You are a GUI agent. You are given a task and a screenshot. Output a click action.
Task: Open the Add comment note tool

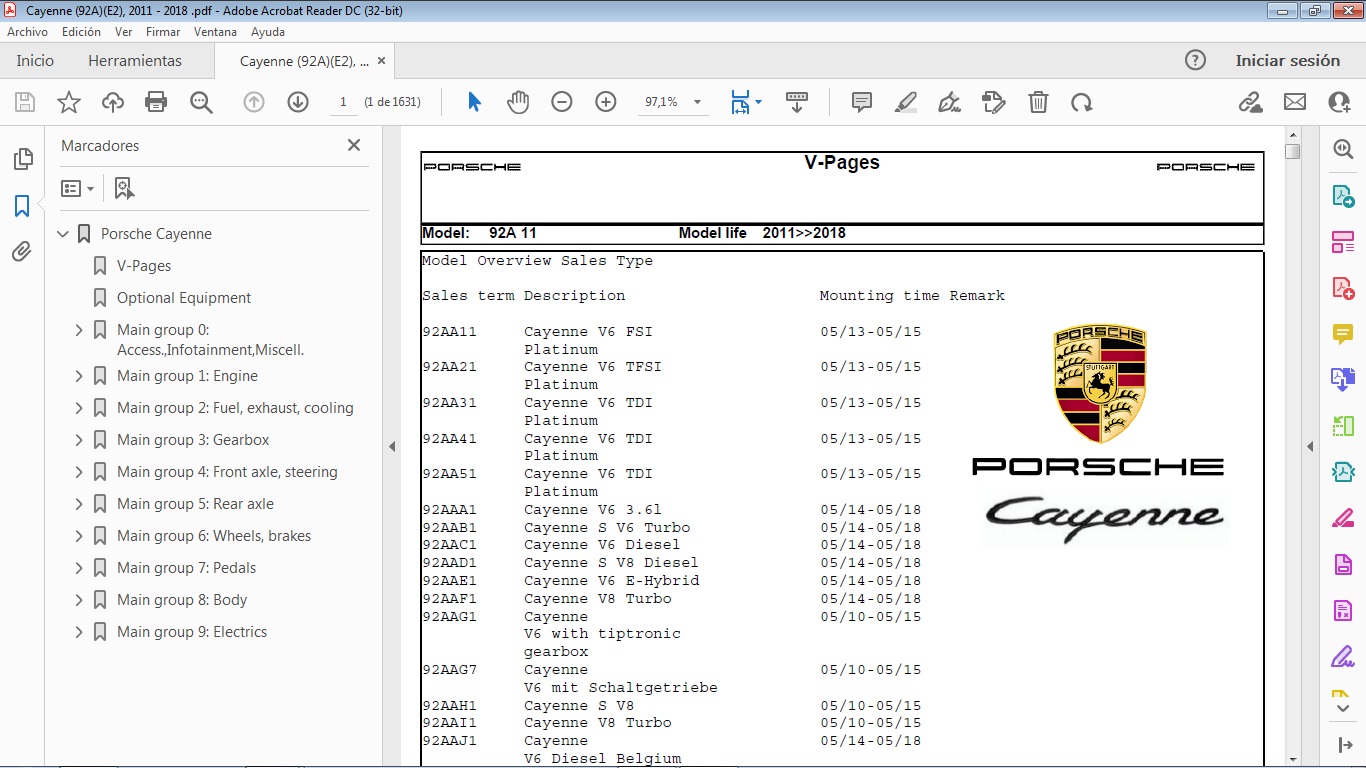(x=861, y=102)
